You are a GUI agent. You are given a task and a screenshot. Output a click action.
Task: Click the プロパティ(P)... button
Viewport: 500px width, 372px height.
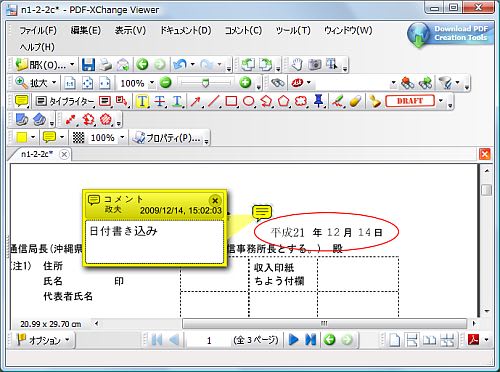[x=167, y=138]
